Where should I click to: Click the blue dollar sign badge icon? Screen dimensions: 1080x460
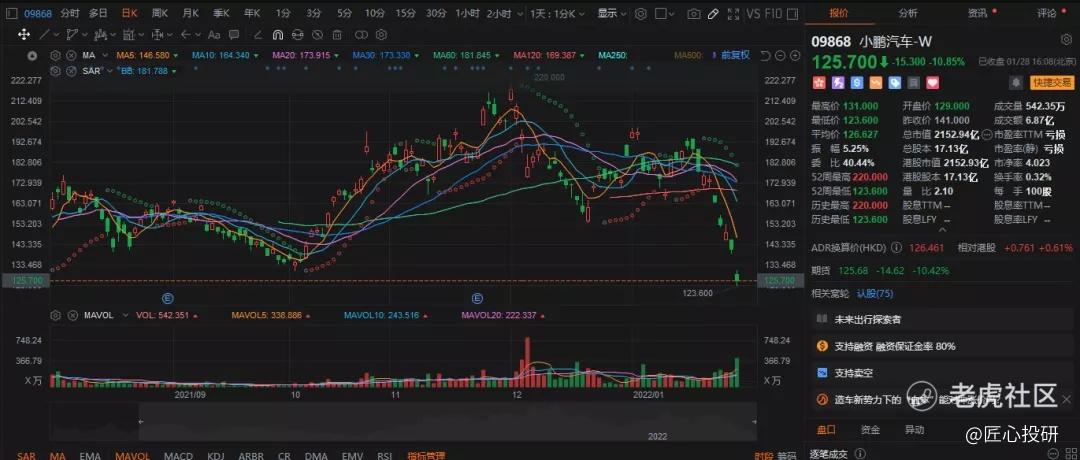(857, 83)
